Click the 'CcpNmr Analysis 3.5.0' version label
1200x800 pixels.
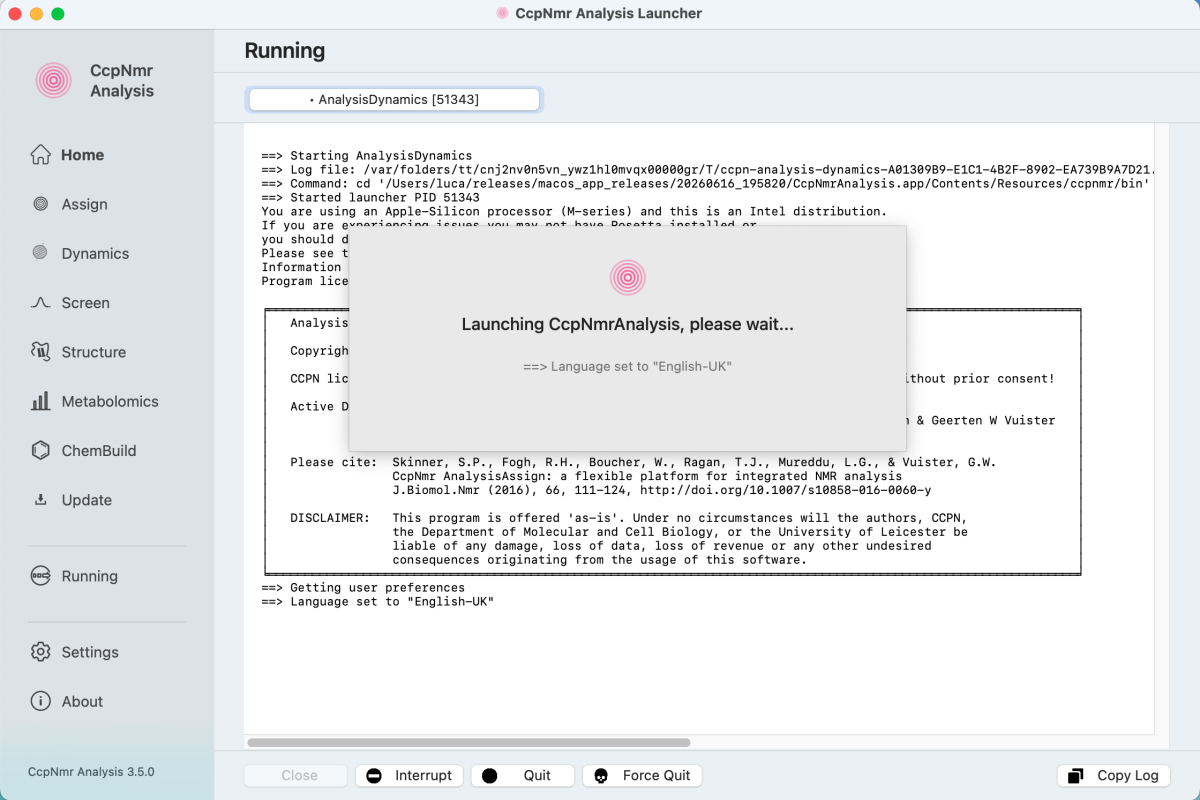coord(91,772)
